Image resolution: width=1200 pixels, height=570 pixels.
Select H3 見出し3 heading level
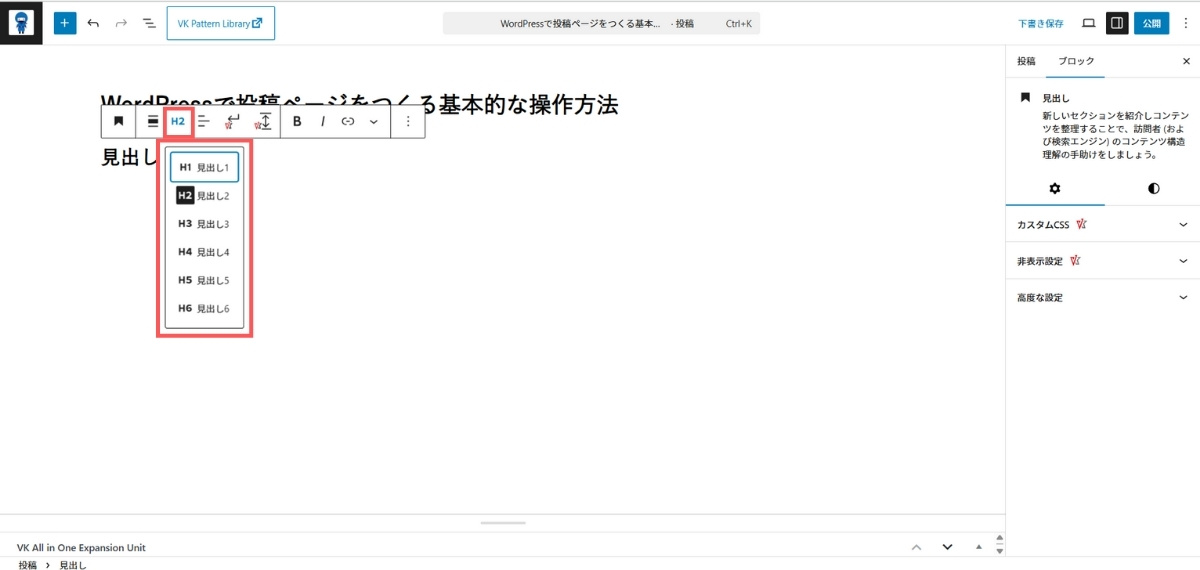(204, 224)
